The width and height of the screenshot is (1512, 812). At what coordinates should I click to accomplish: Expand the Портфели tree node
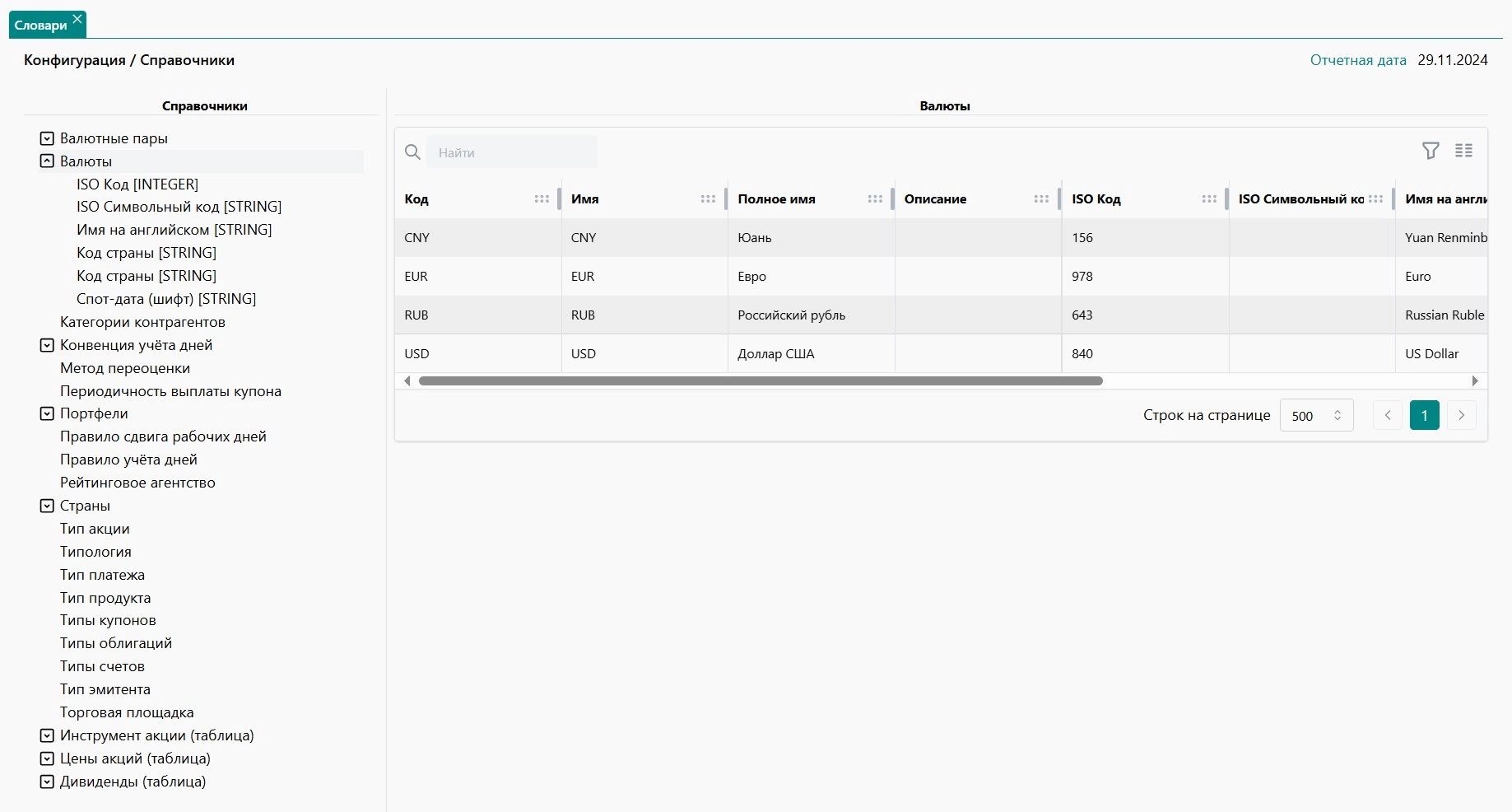click(x=47, y=413)
